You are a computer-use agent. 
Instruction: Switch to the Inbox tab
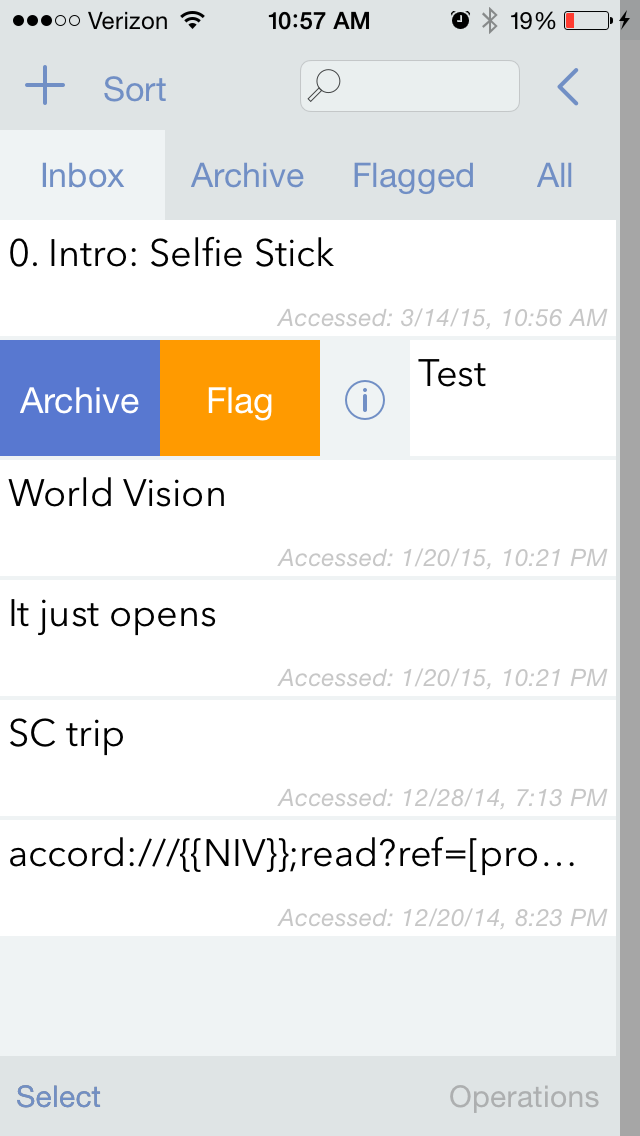pyautogui.click(x=82, y=176)
